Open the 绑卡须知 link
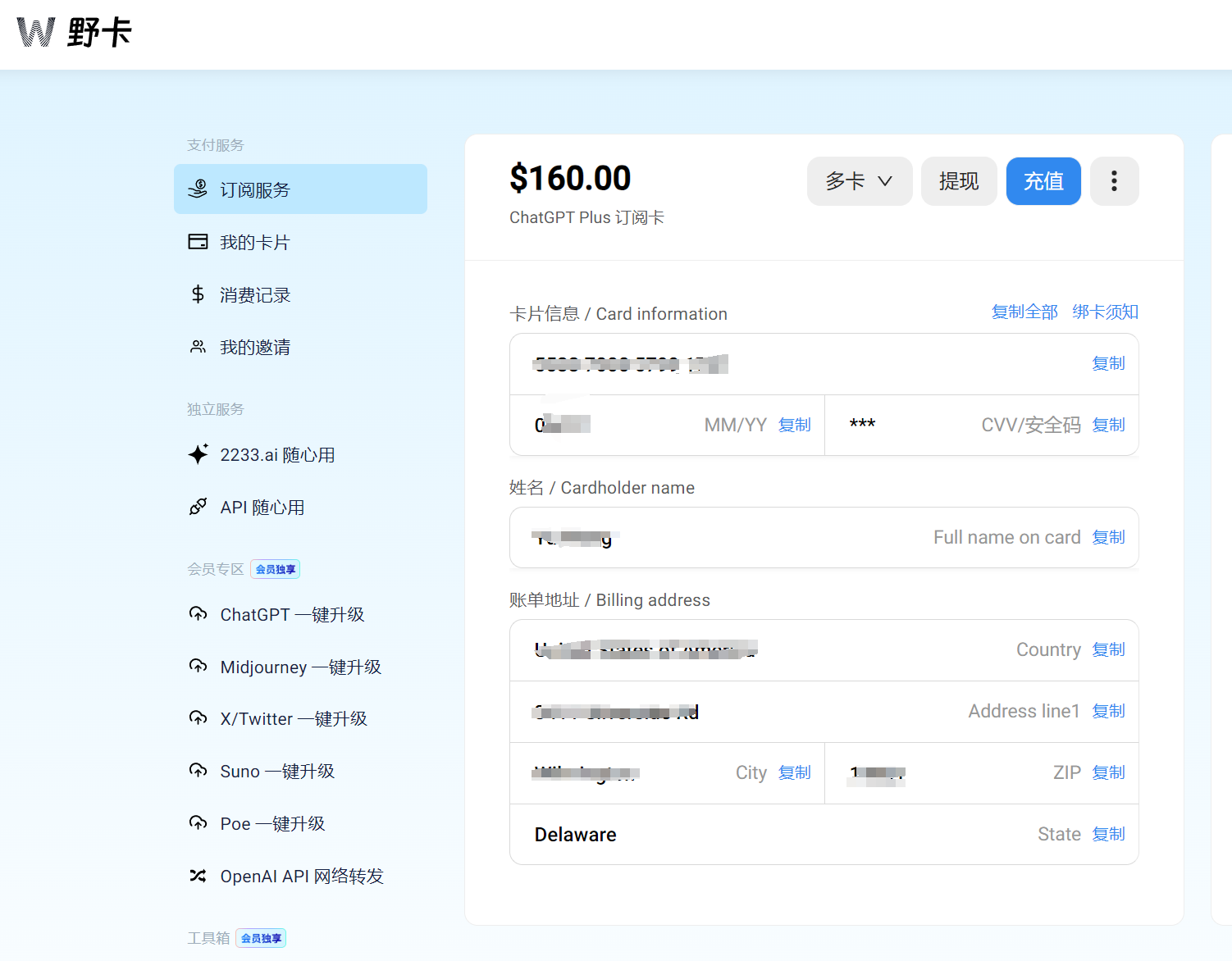The width and height of the screenshot is (1232, 961). coord(1105,312)
